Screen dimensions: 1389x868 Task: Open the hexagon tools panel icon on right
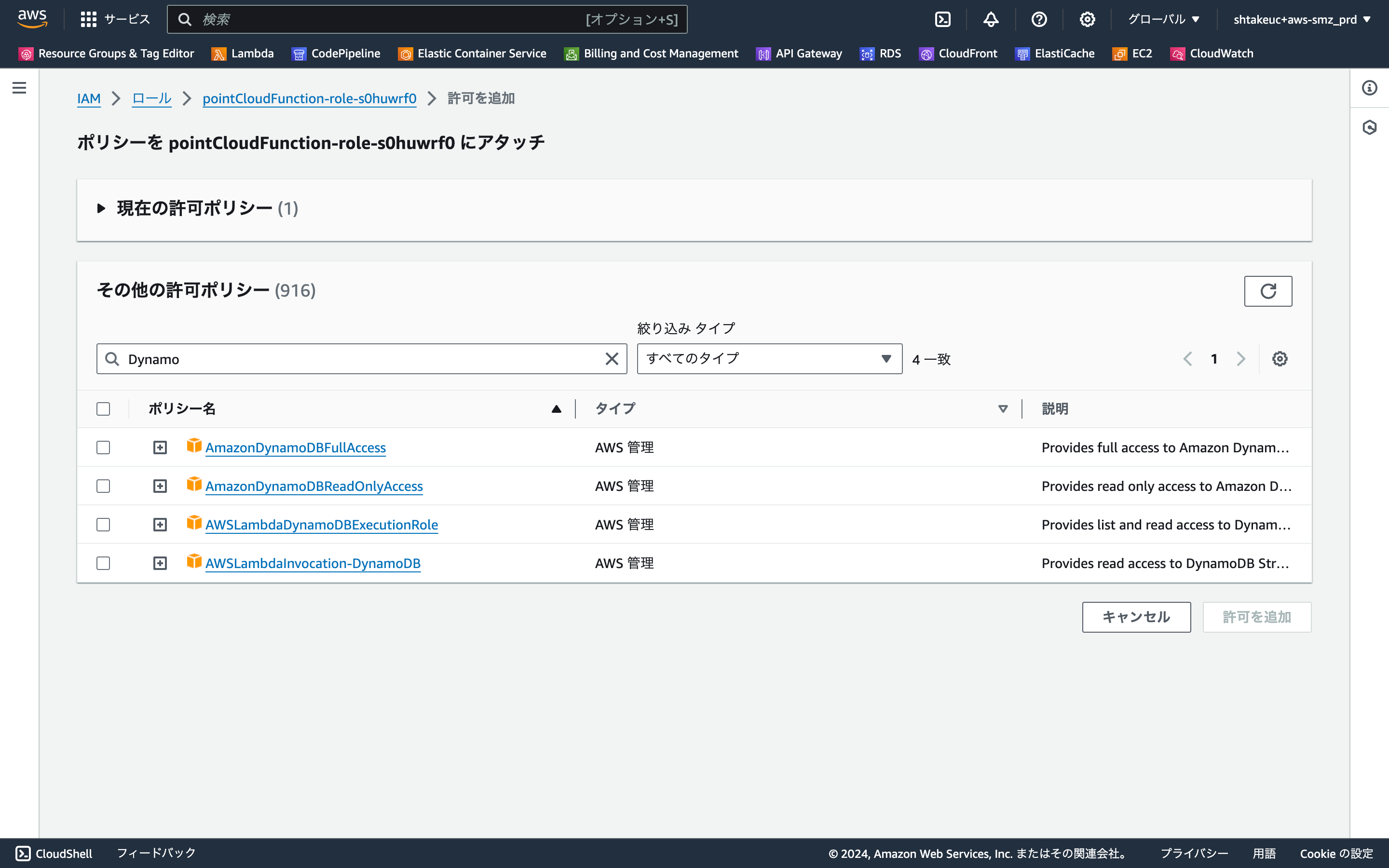[1370, 127]
